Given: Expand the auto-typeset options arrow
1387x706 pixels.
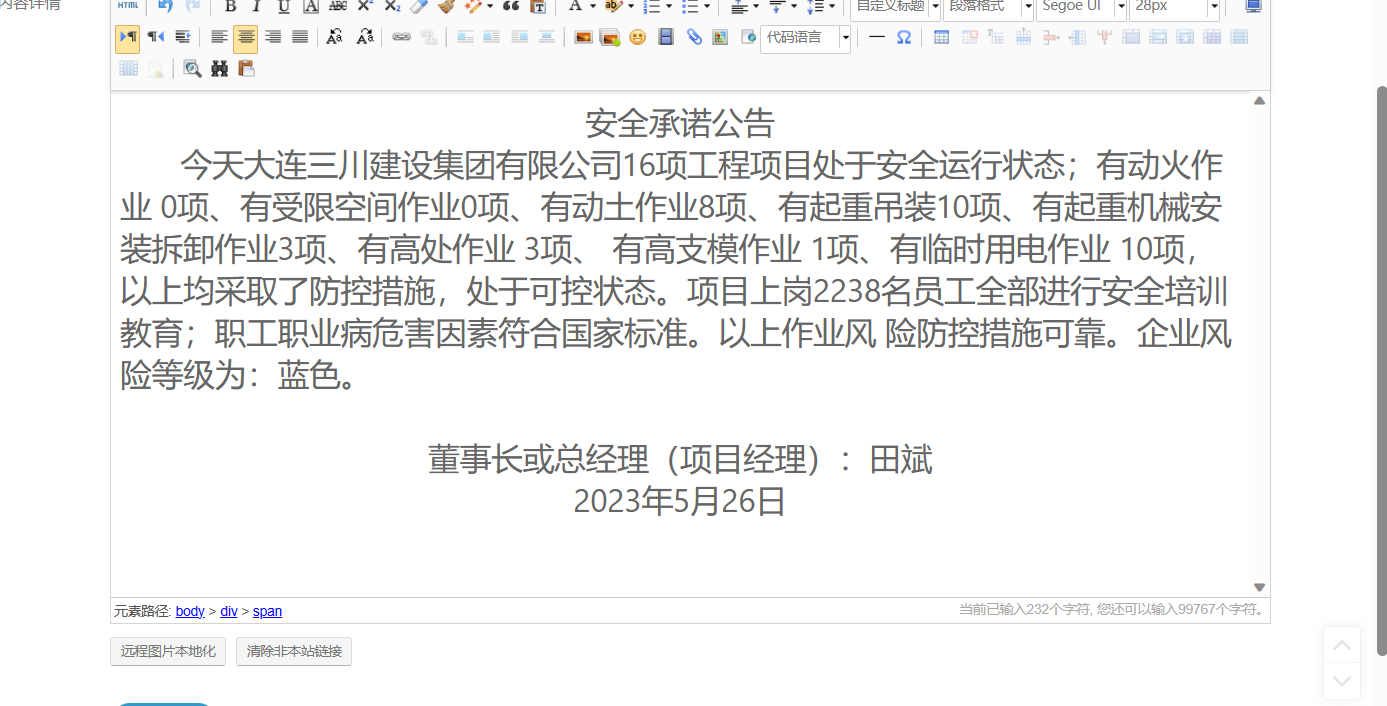Looking at the screenshot, I should coord(490,6).
